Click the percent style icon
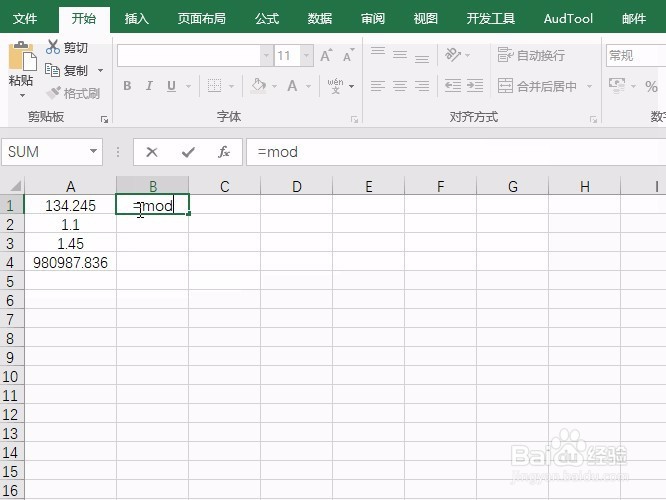 (x=651, y=86)
